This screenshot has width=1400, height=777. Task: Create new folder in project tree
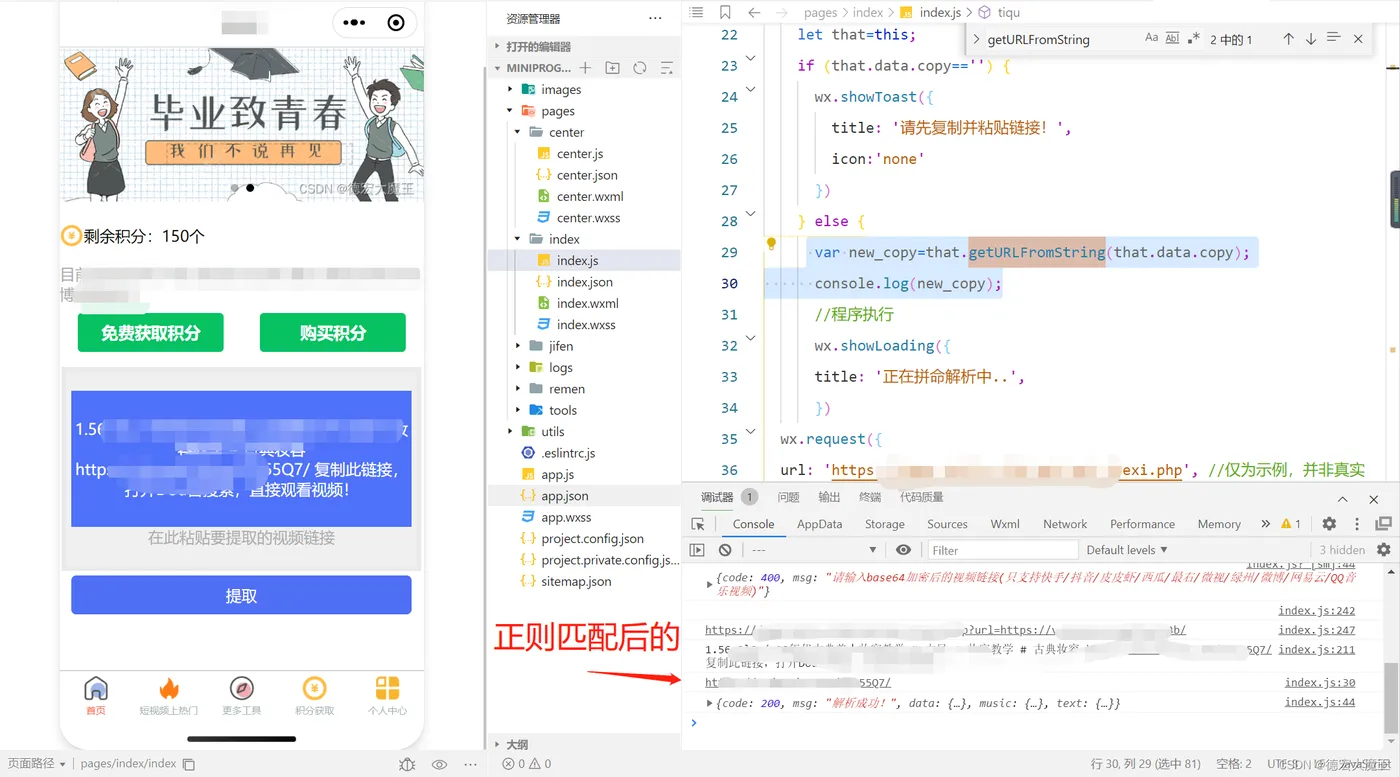pyautogui.click(x=612, y=68)
